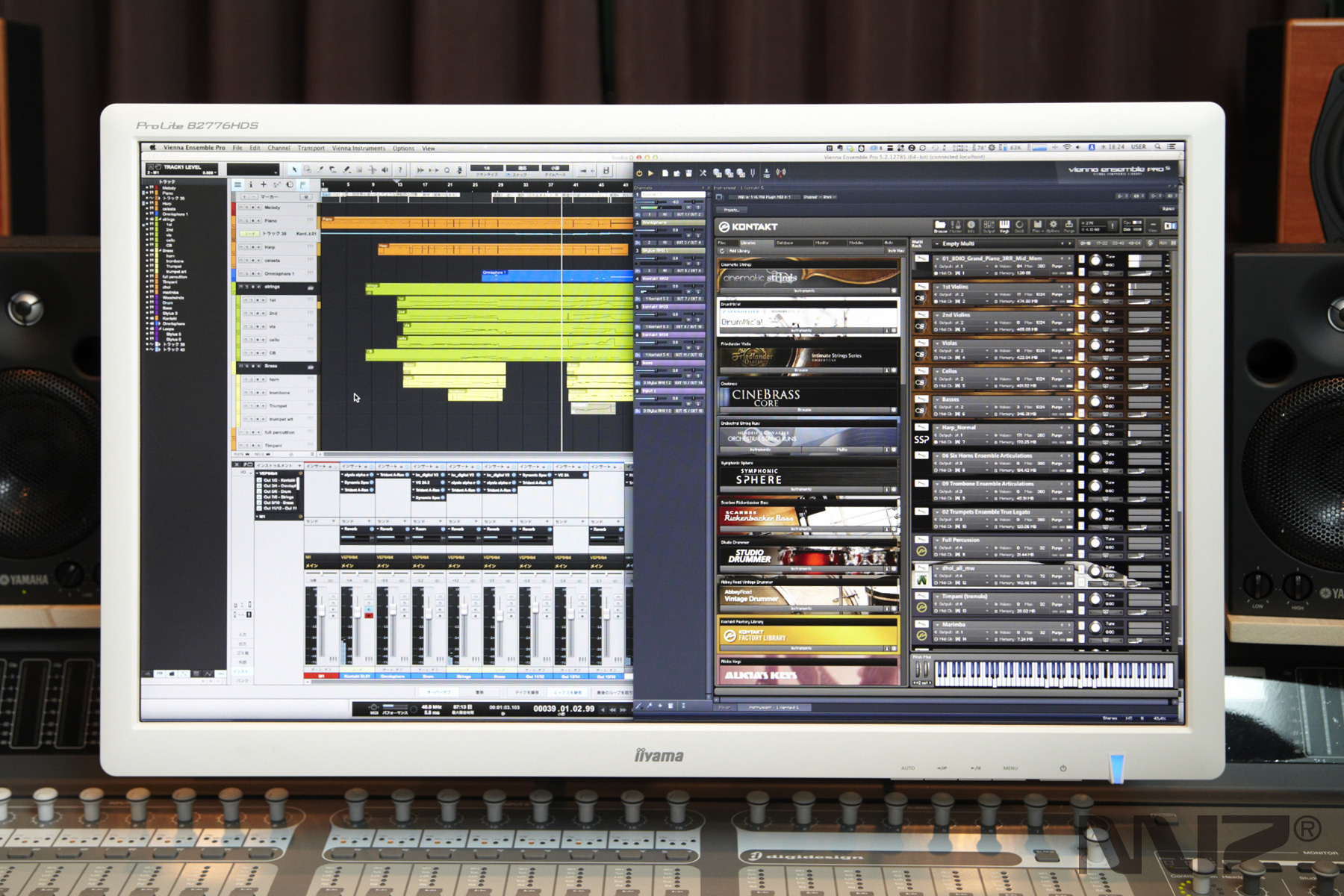Click macOS Spotlight search icon
This screenshot has width=1344, height=896.
coord(1158,147)
